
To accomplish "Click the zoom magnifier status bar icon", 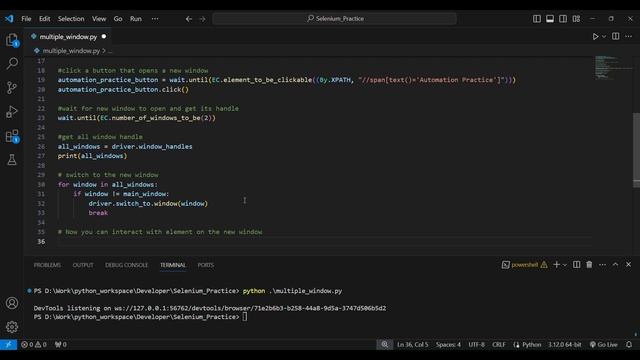I will 384,344.
